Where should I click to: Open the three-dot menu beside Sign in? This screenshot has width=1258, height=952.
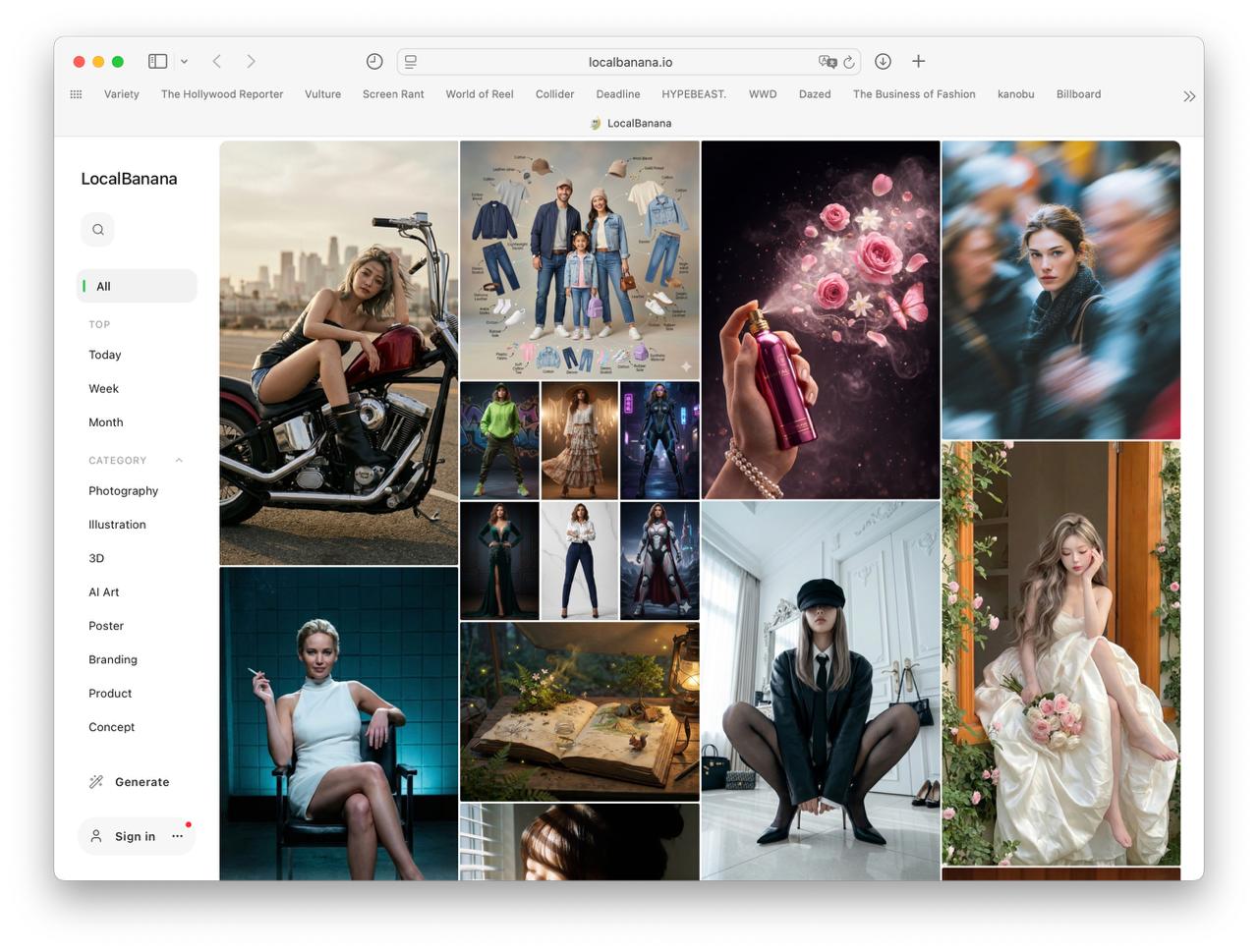pos(177,836)
